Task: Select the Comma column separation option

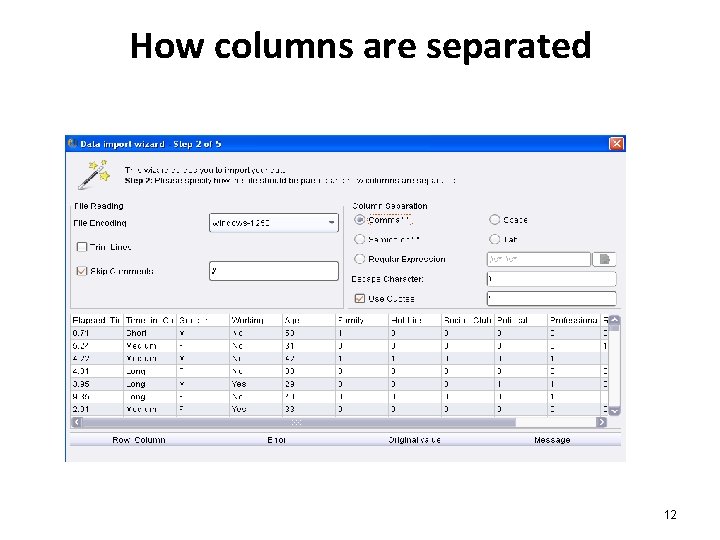Action: [x=360, y=220]
